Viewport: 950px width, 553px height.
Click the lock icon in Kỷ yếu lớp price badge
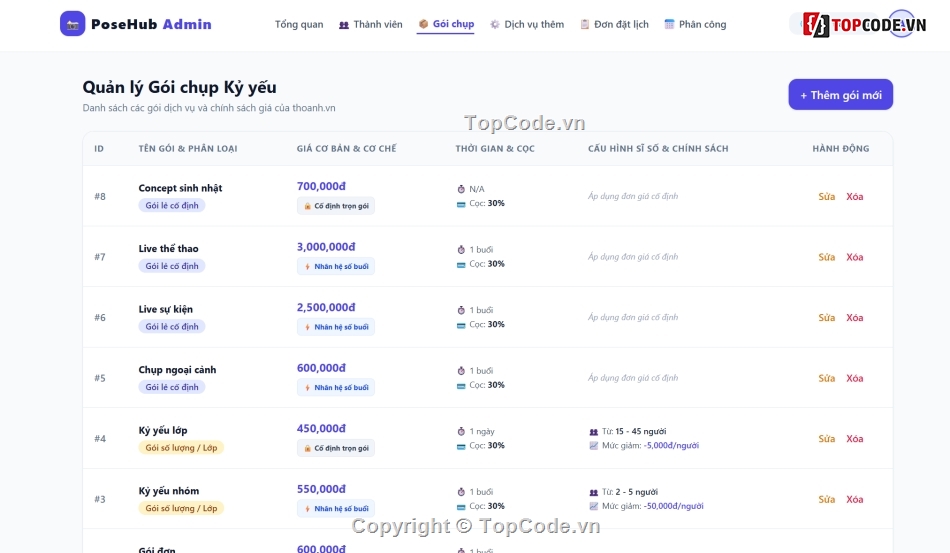click(307, 448)
